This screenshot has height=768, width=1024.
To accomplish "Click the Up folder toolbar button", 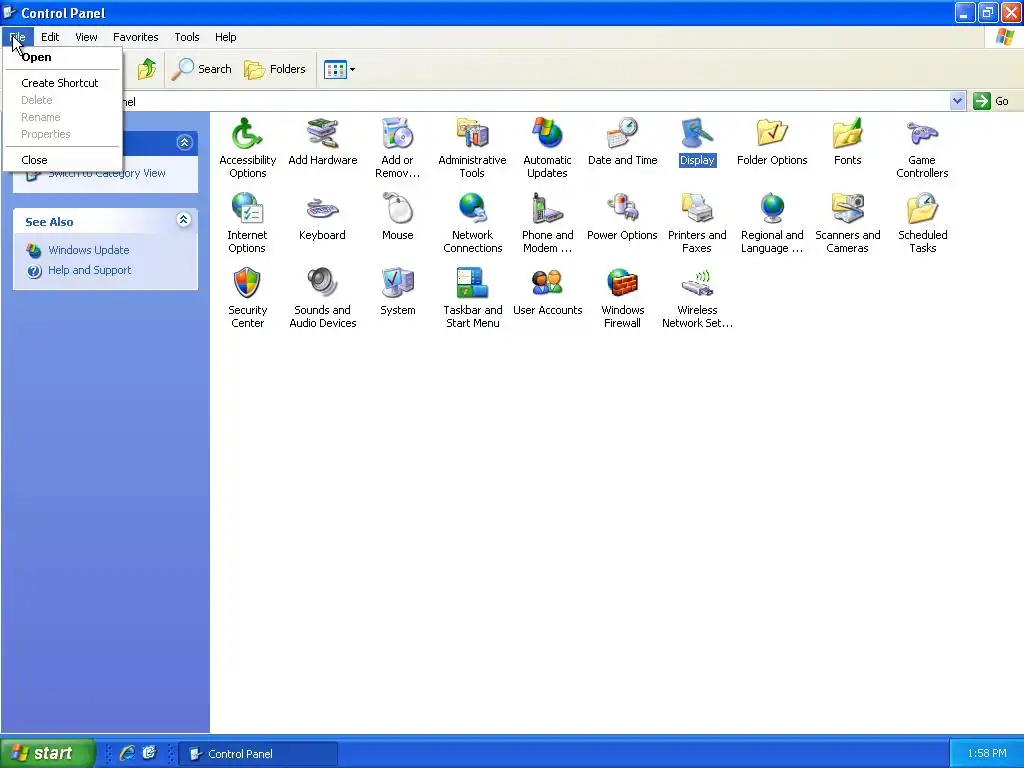I will pyautogui.click(x=147, y=69).
